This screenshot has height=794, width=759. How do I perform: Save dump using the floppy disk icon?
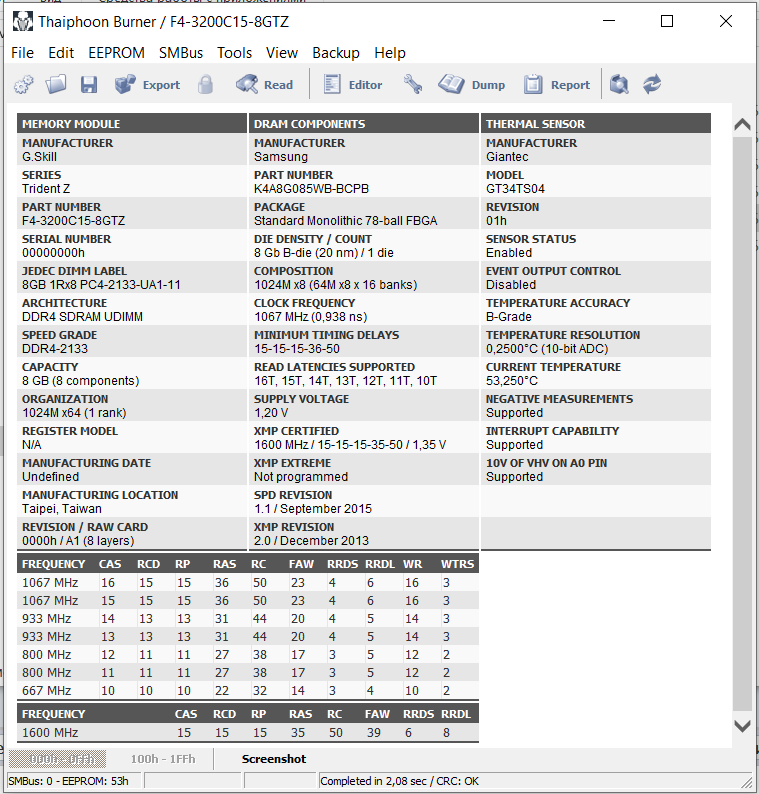89,85
